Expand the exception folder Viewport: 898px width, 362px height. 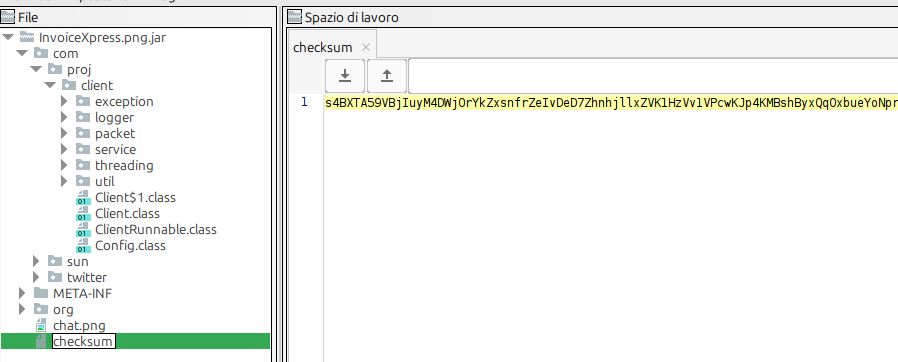pos(64,101)
